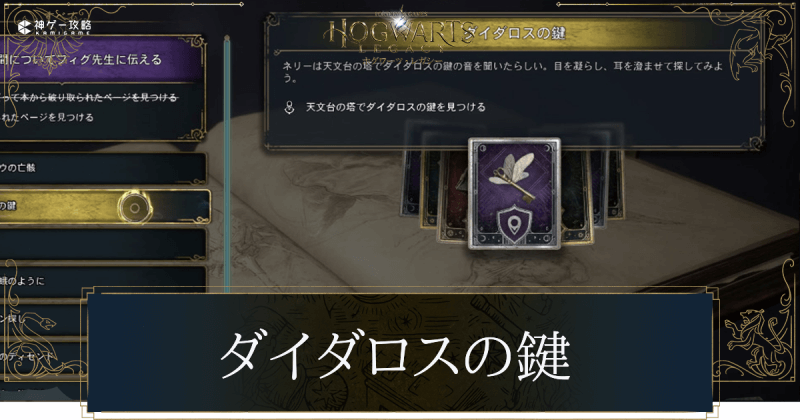Click the large ダイダロスの鍵 banner title

tap(395, 356)
